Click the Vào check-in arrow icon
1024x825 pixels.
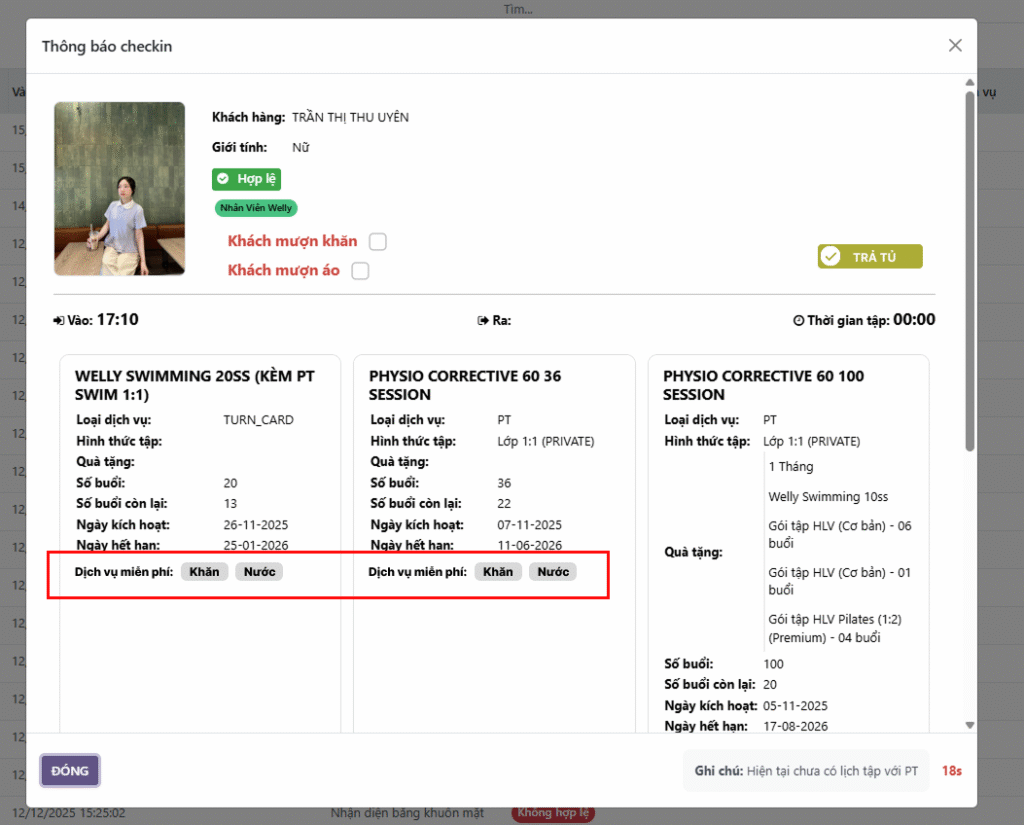pos(59,321)
